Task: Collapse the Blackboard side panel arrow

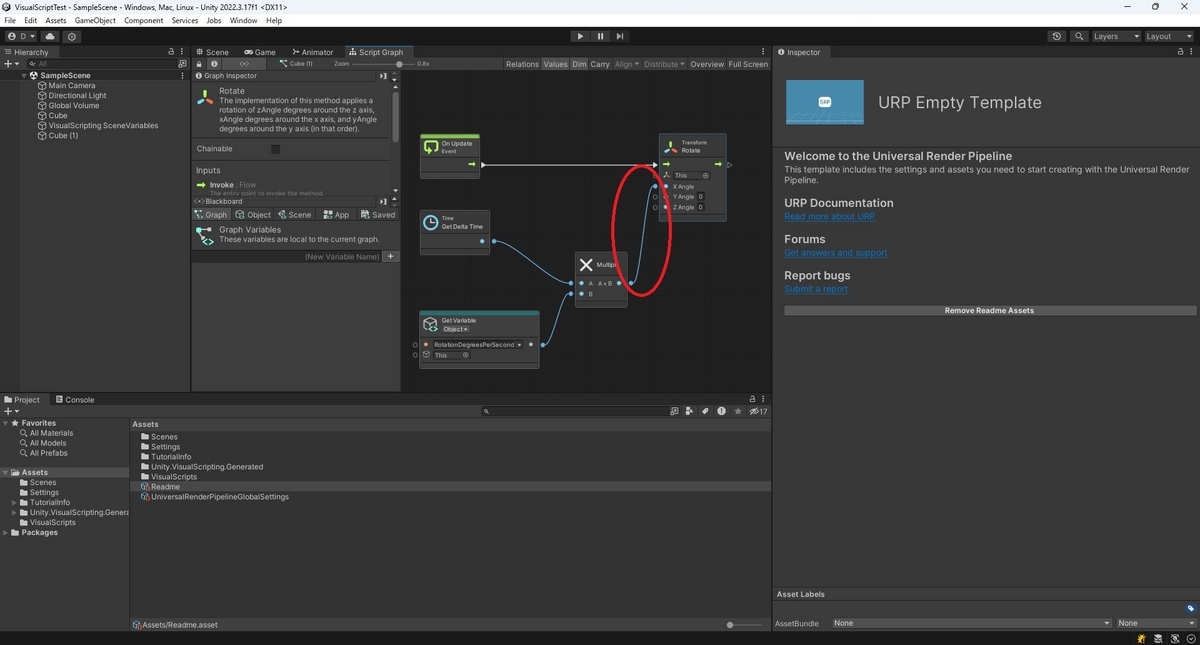Action: coord(383,201)
